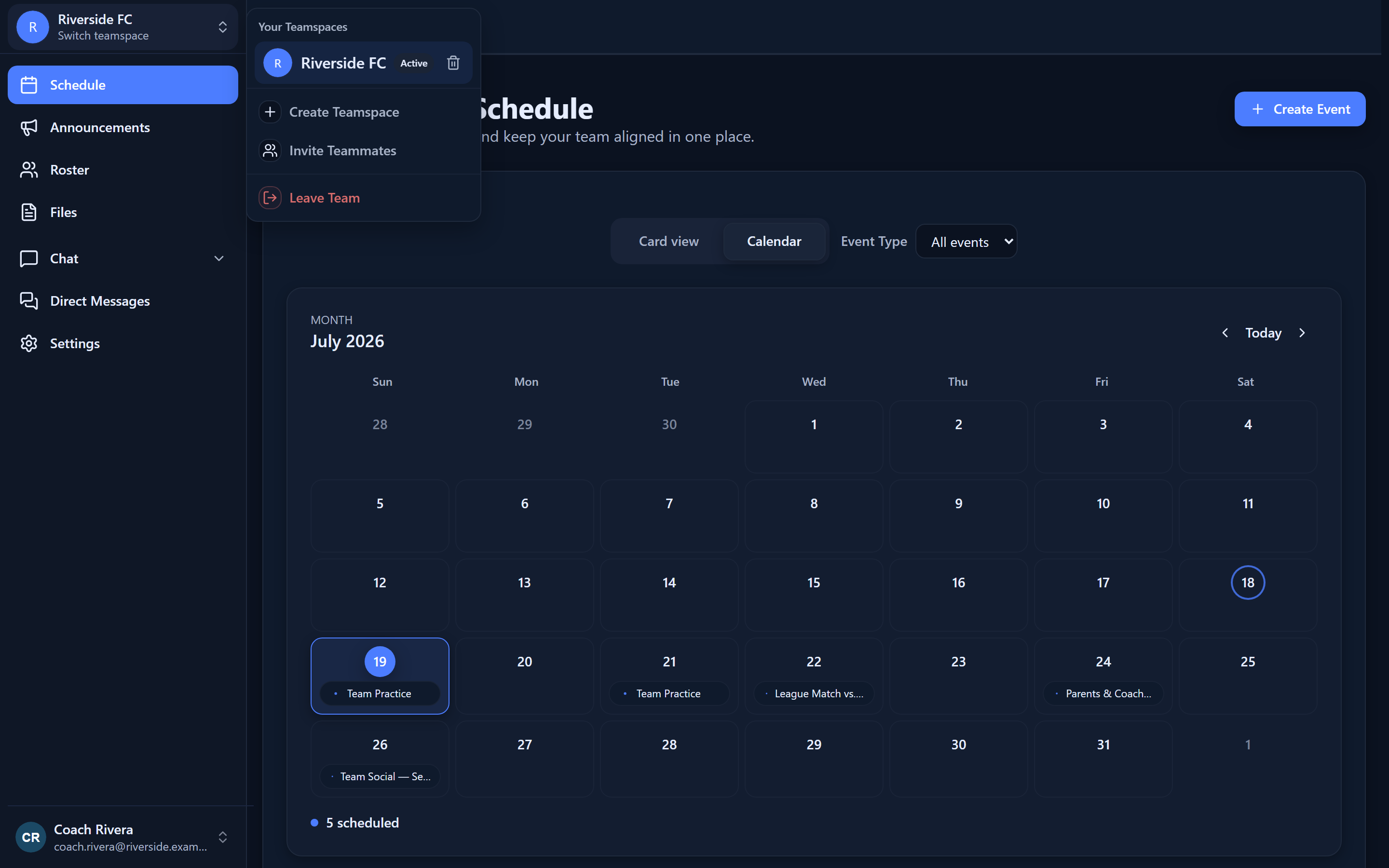1389x868 pixels.
Task: Click the Schedule calendar icon in sidebar
Action: [x=29, y=85]
